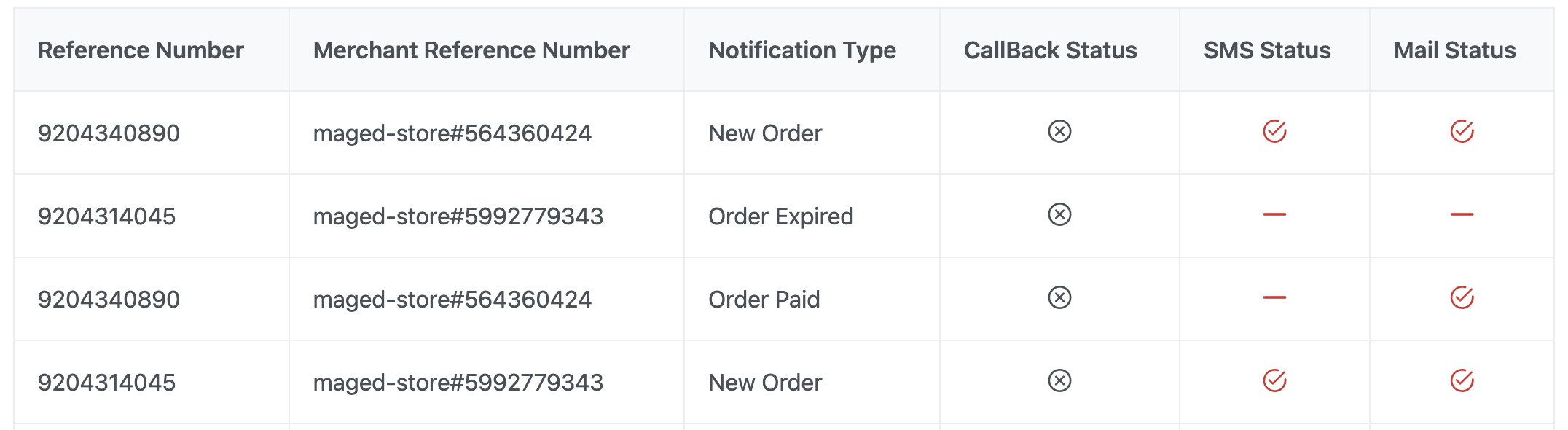Click CallBack failed icon for Order Expired row
Screen dimensions: 1568x430
tap(1059, 214)
